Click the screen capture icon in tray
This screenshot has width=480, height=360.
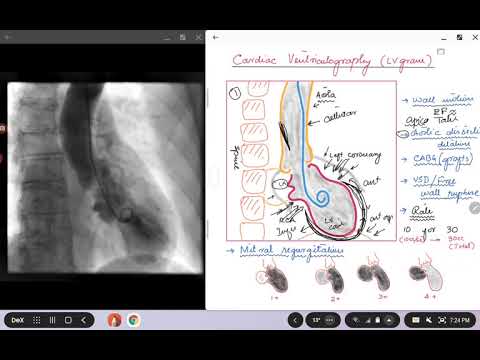pyautogui.click(x=442, y=320)
